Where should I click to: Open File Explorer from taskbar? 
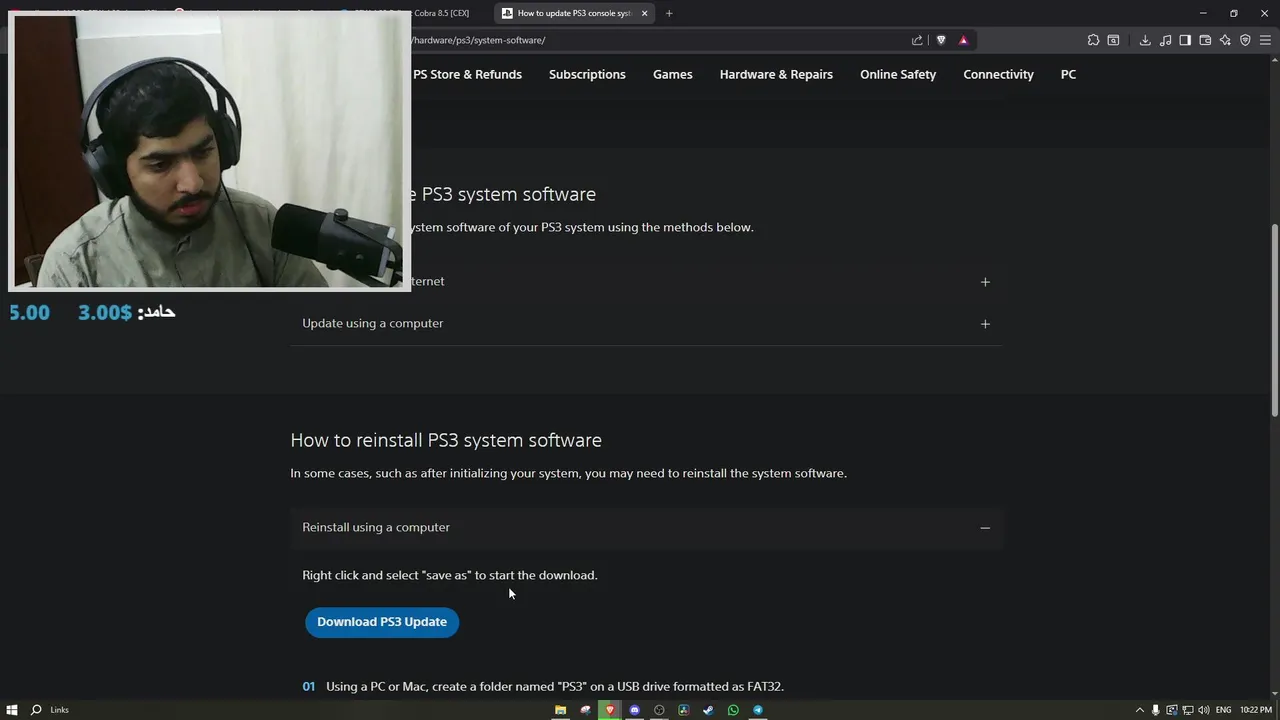[561, 710]
